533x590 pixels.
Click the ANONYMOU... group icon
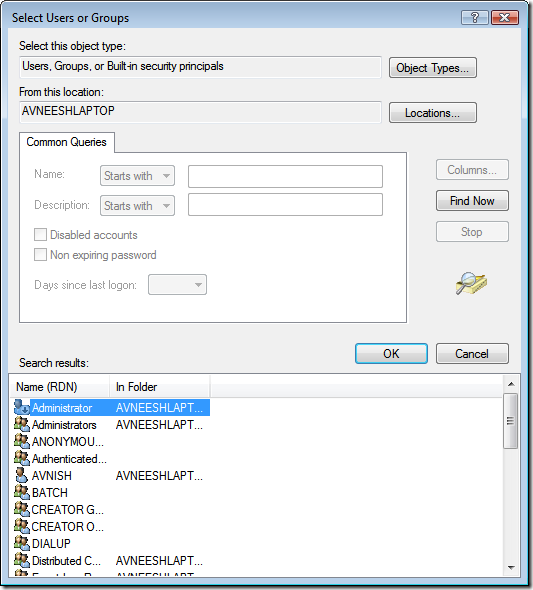click(x=22, y=441)
